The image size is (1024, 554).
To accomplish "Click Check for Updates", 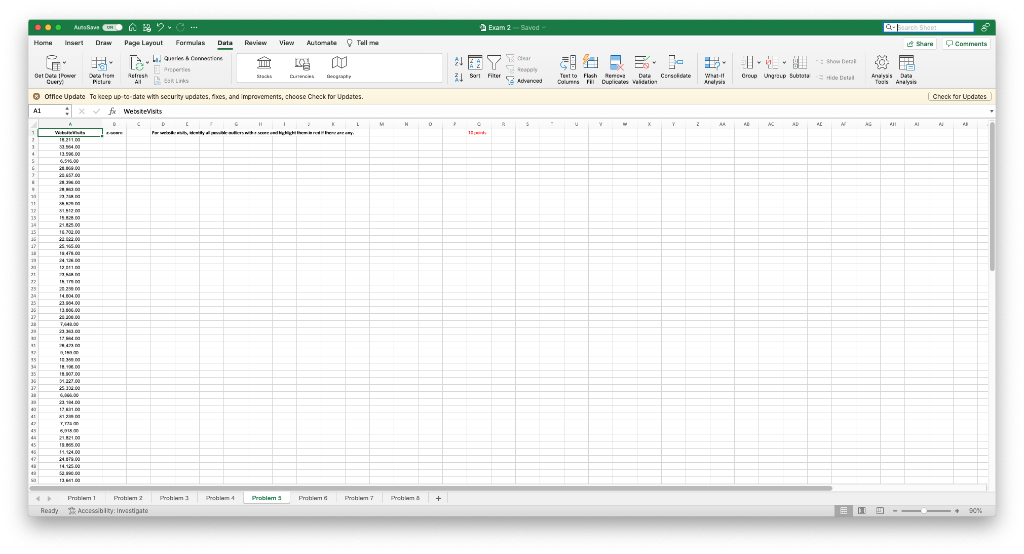I will 959,97.
